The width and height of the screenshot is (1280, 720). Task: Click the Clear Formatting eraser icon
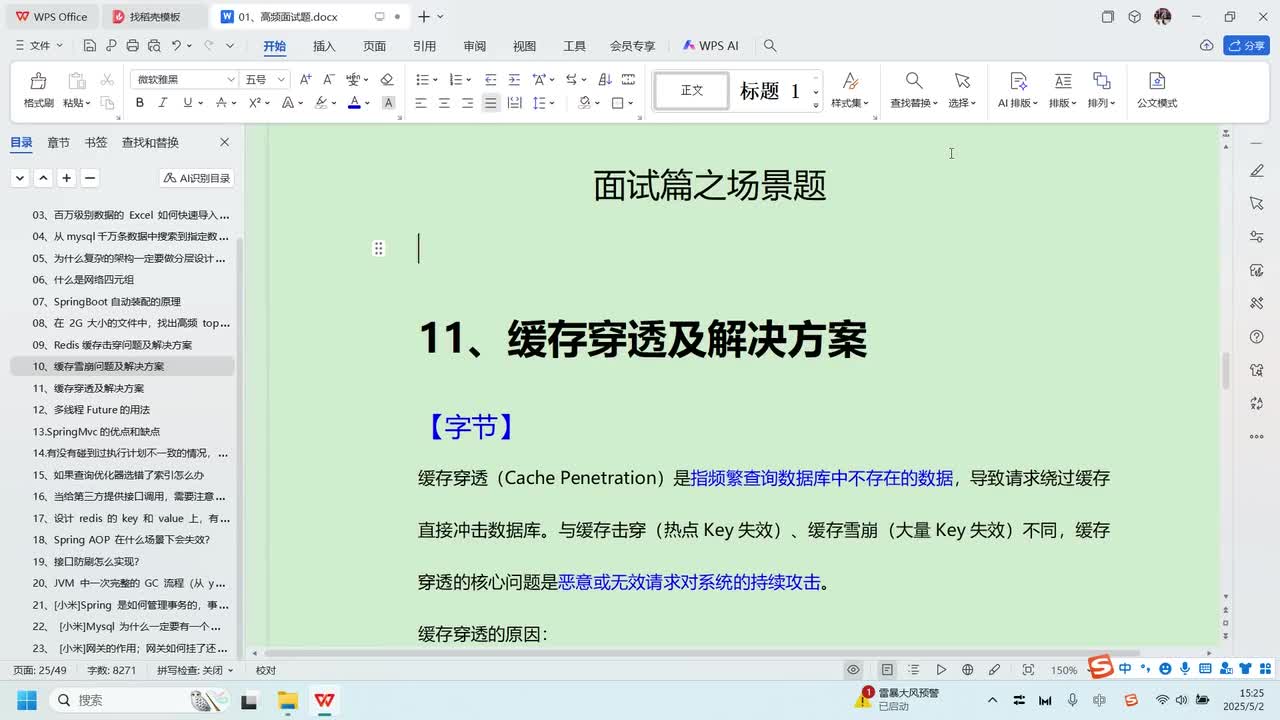coord(387,80)
